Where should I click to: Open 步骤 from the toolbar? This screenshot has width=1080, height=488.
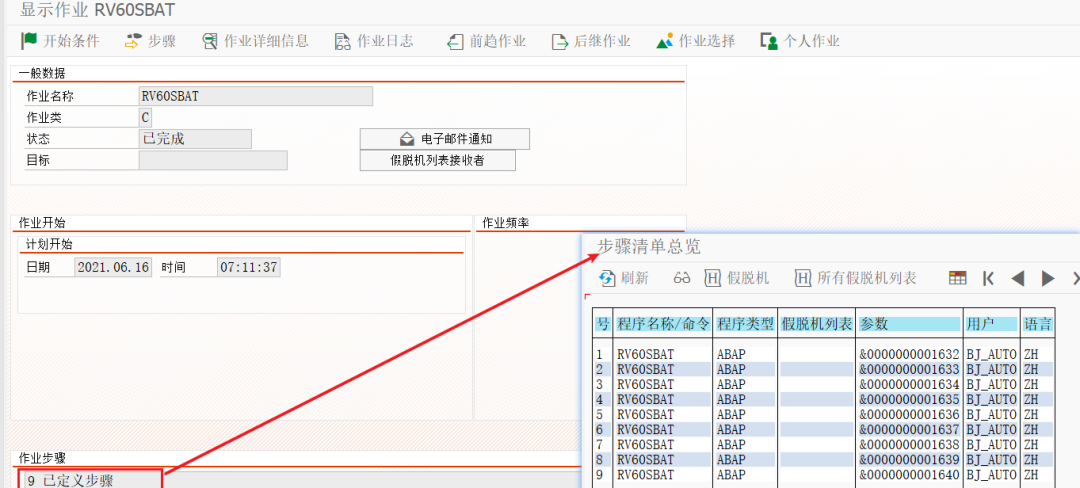pos(150,41)
